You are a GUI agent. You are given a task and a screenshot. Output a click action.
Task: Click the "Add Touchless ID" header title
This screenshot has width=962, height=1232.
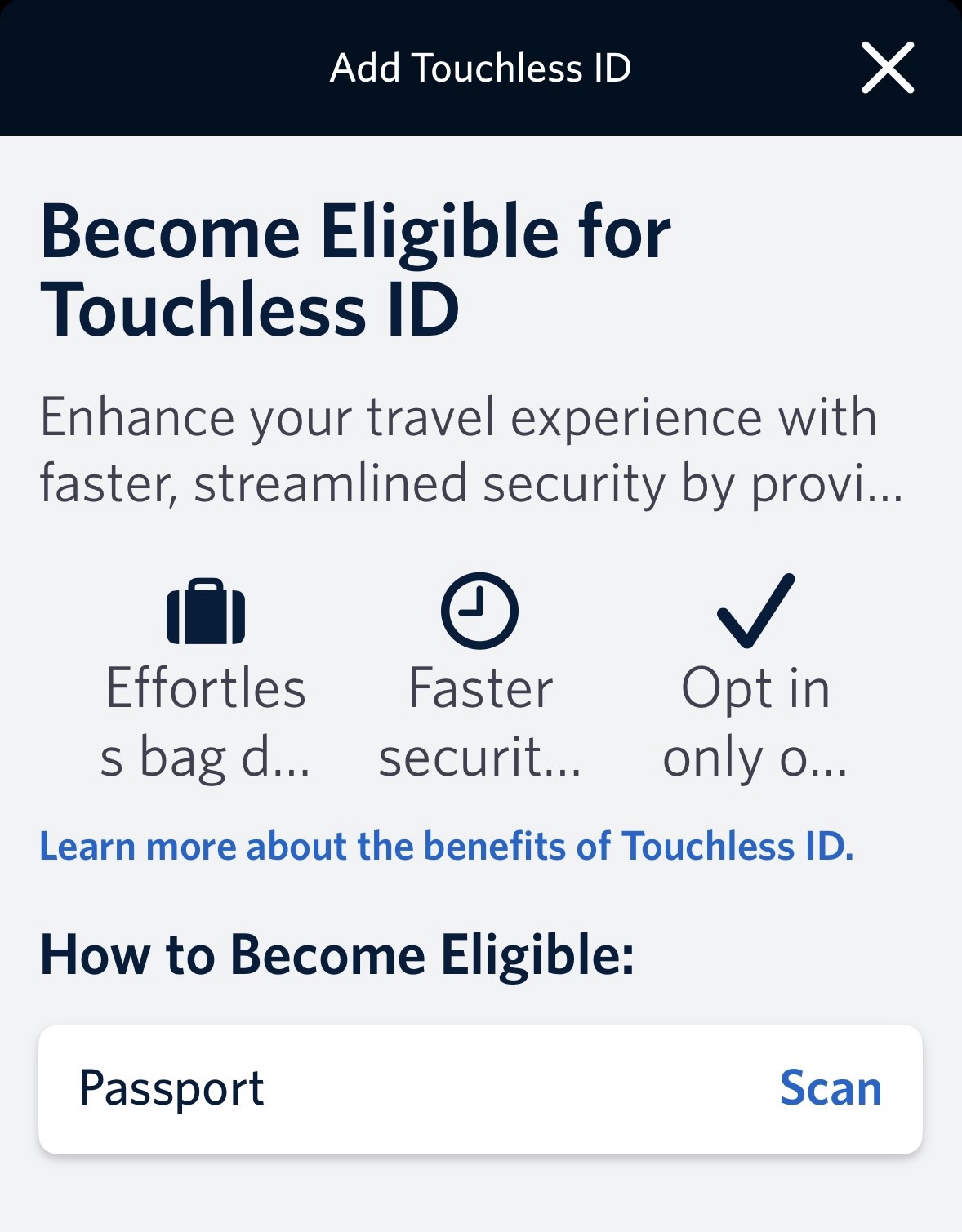480,68
